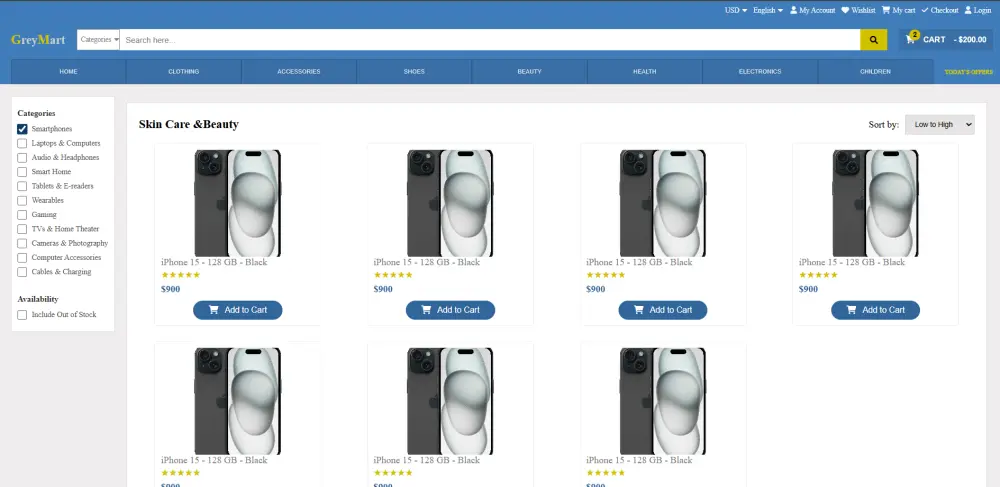Screen dimensions: 1000x487
Task: Tick Cameras & Photography checkbox
Action: 22,244
